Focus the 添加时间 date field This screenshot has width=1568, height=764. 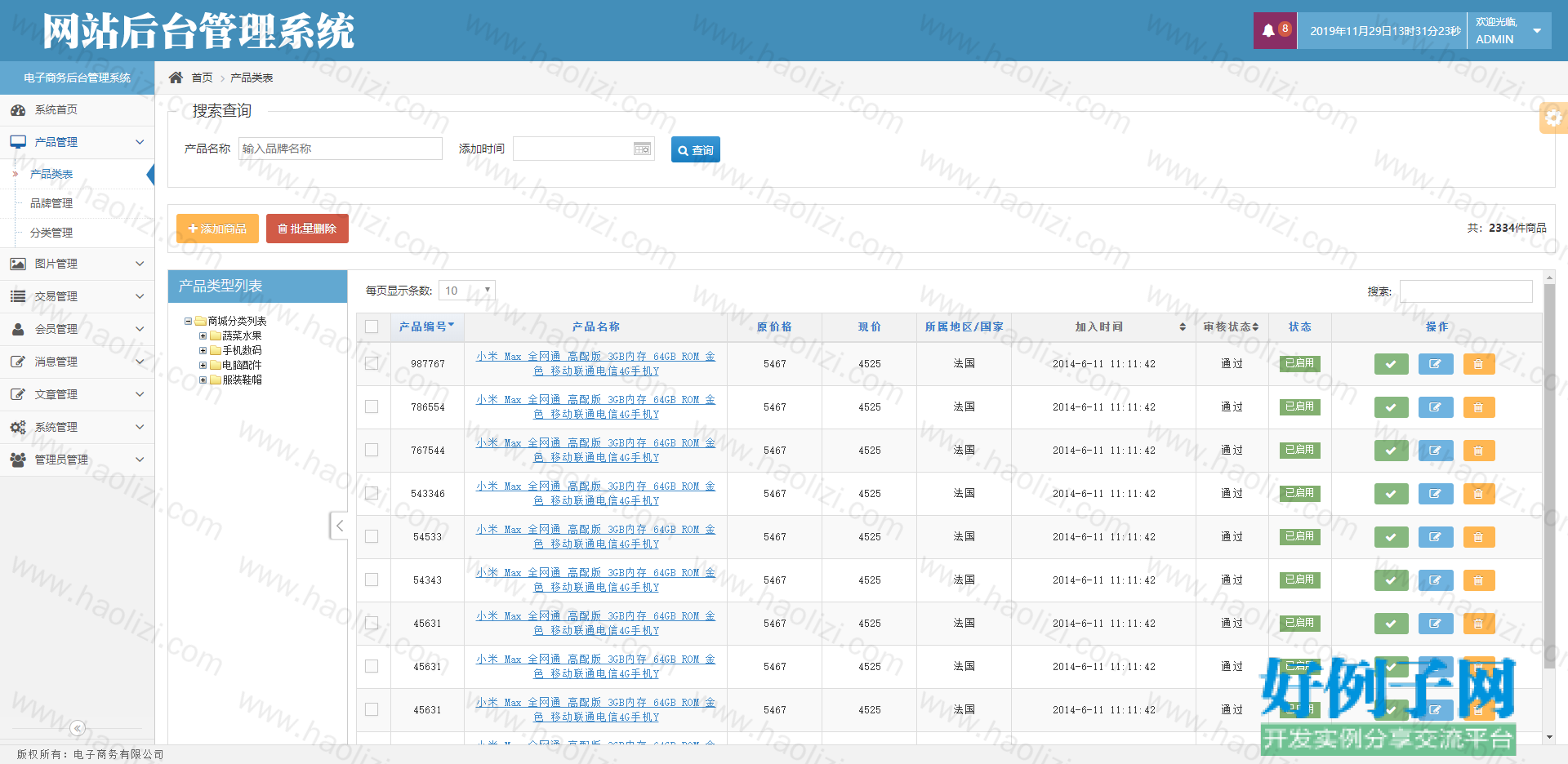point(584,149)
